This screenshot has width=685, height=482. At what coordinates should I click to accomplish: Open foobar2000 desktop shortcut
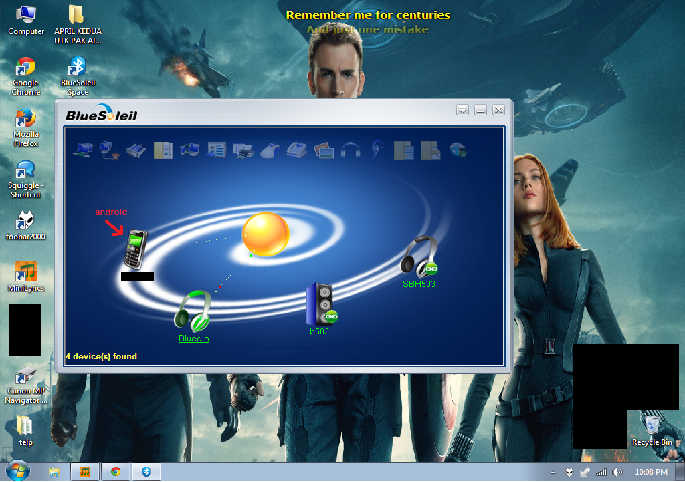tap(25, 225)
